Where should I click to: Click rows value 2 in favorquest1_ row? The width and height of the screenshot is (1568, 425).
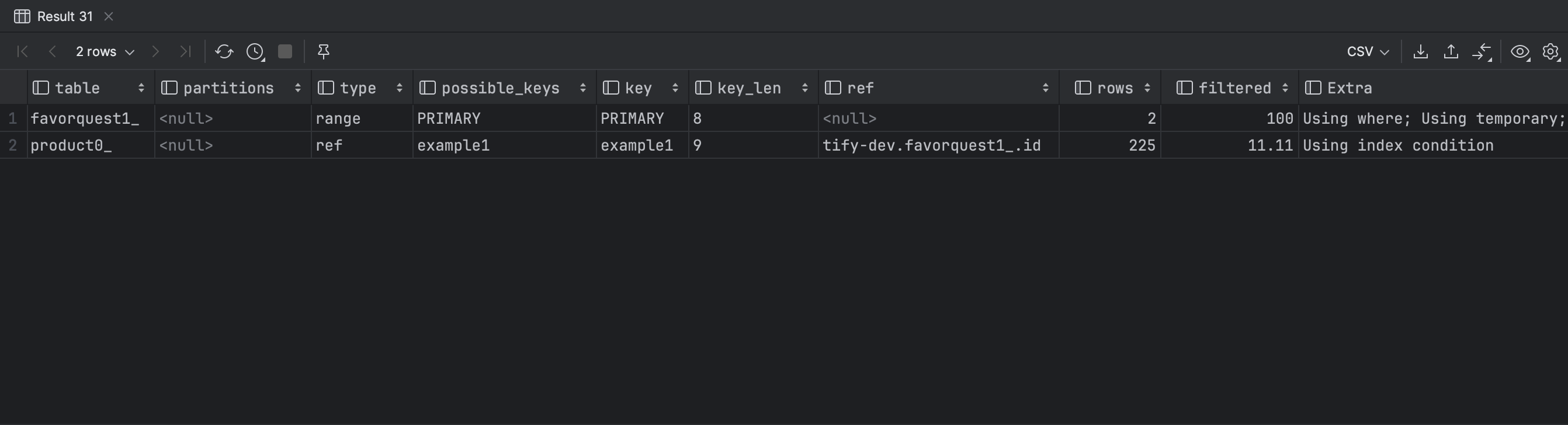pyautogui.click(x=1109, y=119)
